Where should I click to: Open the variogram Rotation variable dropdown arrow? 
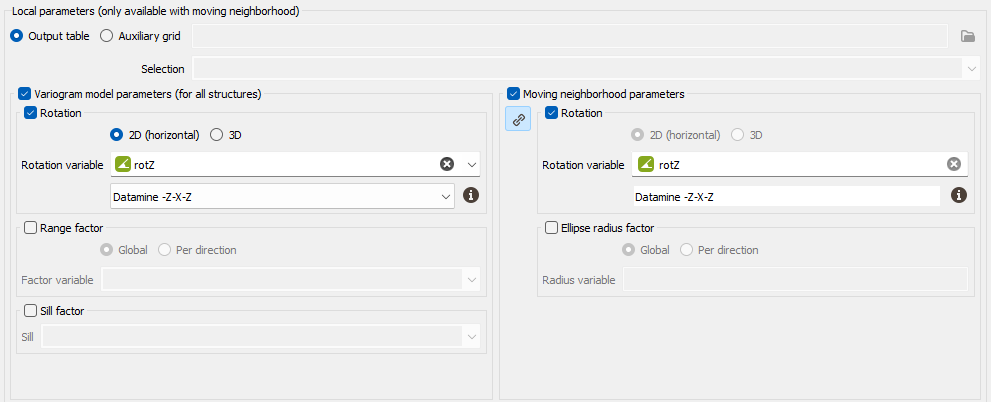point(471,164)
